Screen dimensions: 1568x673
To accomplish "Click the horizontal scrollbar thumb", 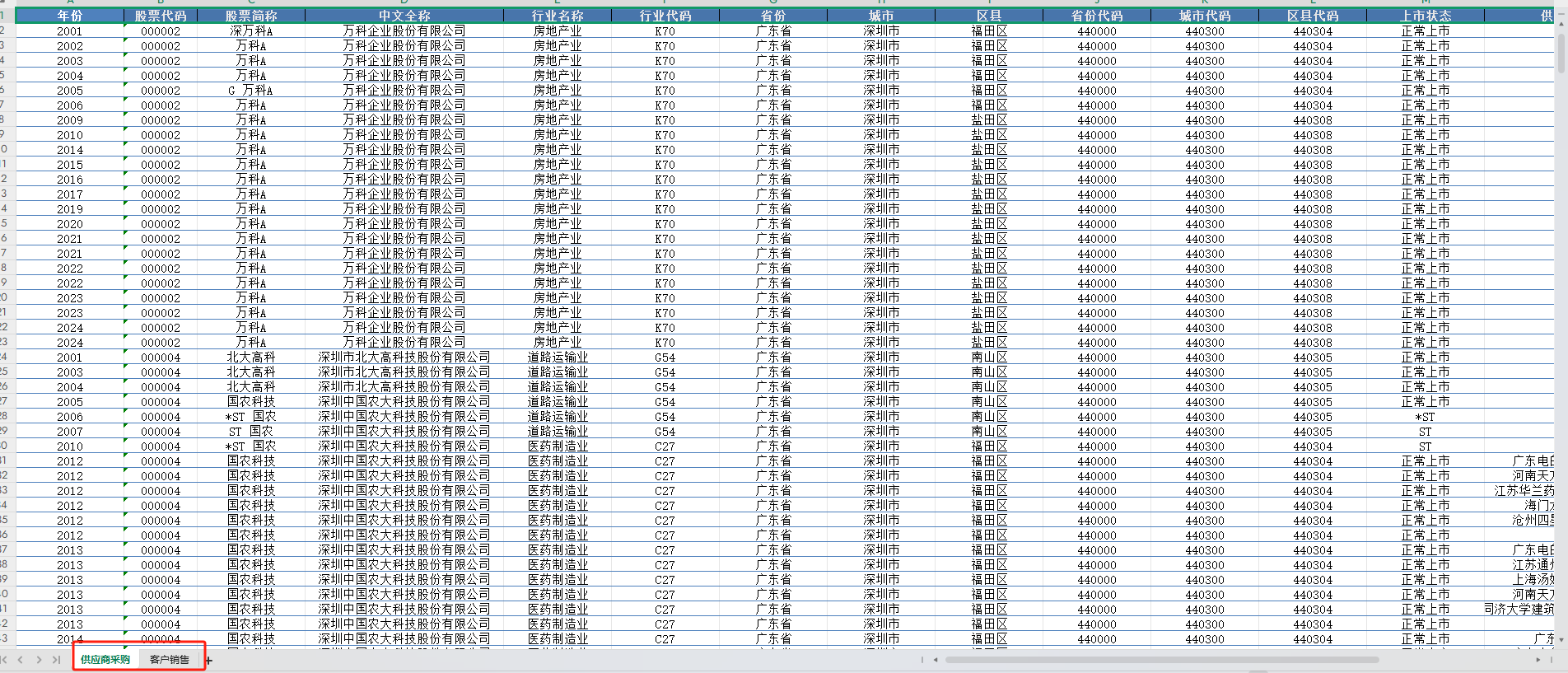I will 1161,659.
